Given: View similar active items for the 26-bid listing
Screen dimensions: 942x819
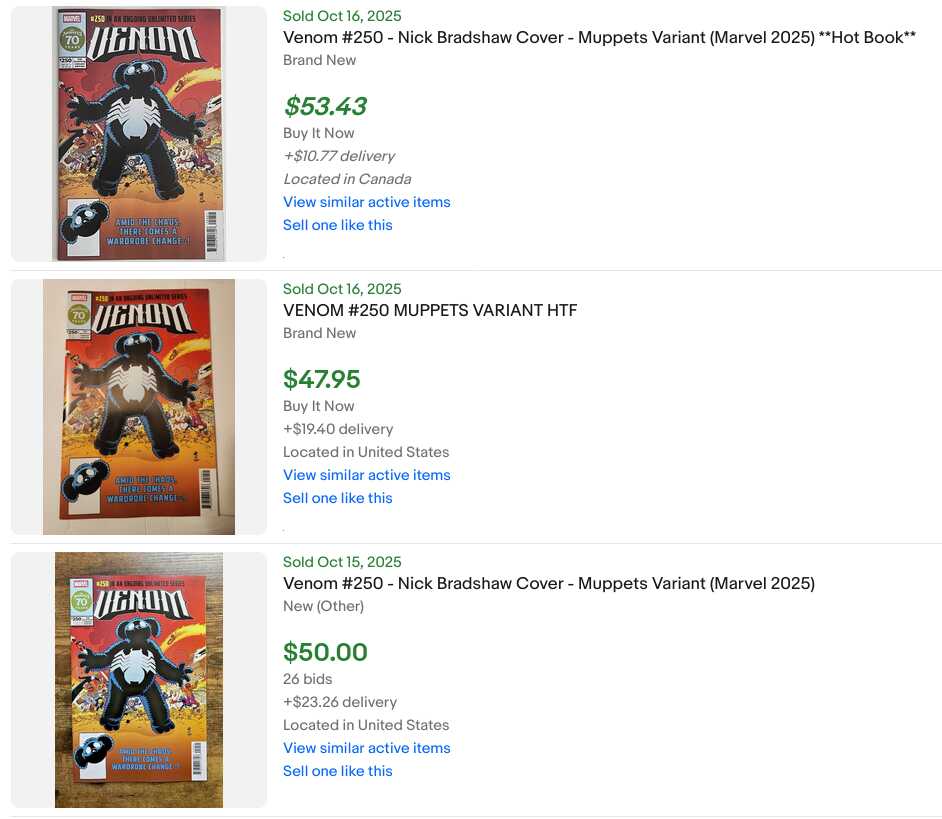Looking at the screenshot, I should pos(366,748).
